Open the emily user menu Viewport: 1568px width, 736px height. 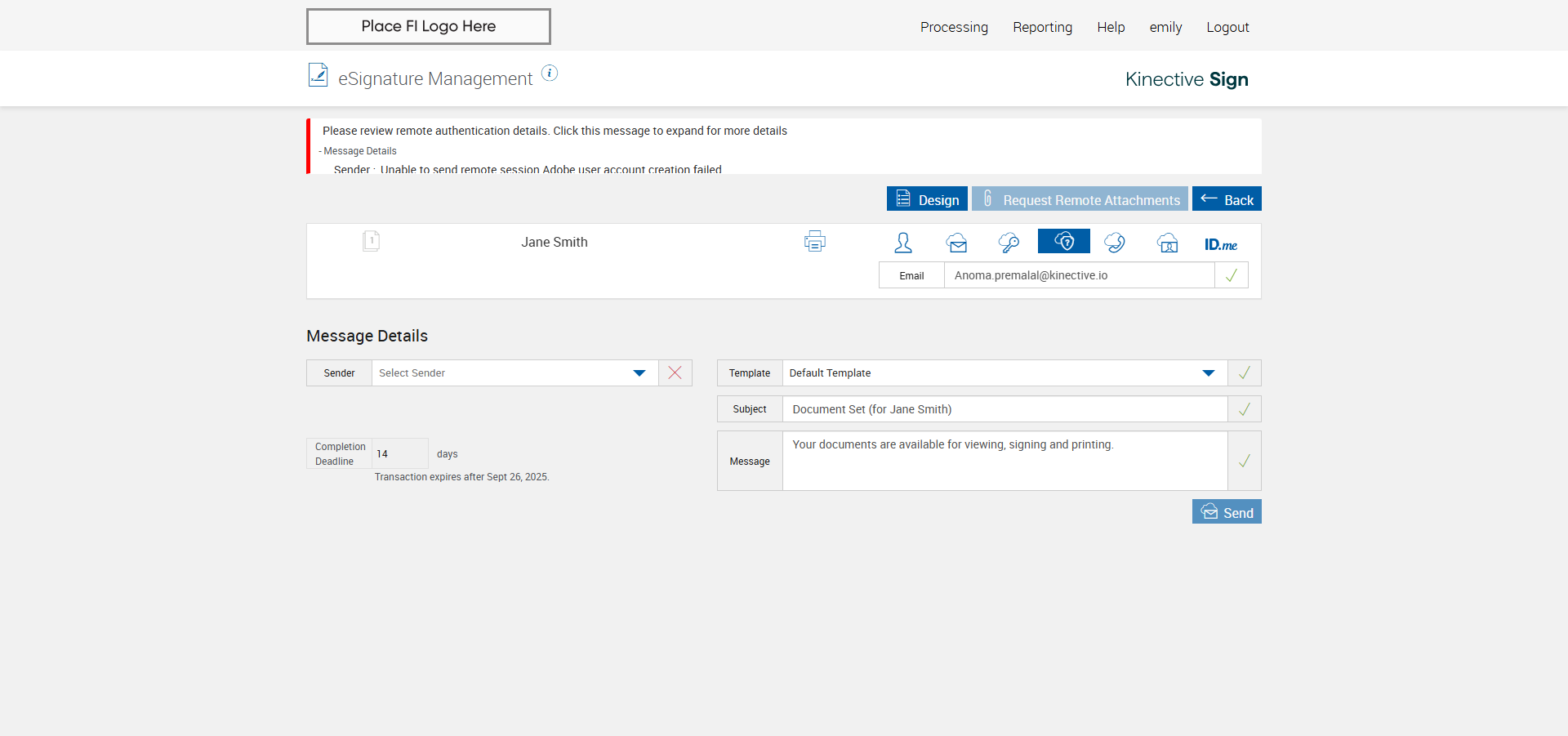pos(1165,27)
